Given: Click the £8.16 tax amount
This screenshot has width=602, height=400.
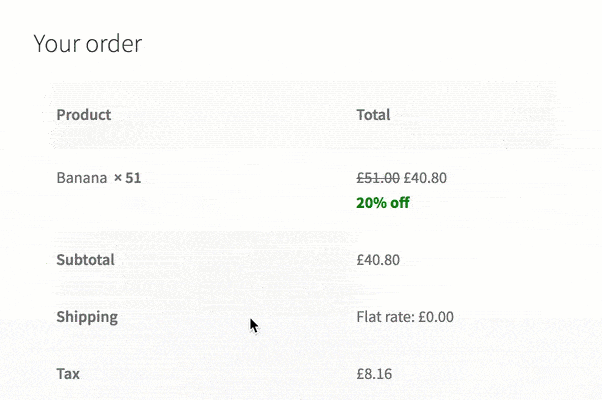Looking at the screenshot, I should [374, 374].
